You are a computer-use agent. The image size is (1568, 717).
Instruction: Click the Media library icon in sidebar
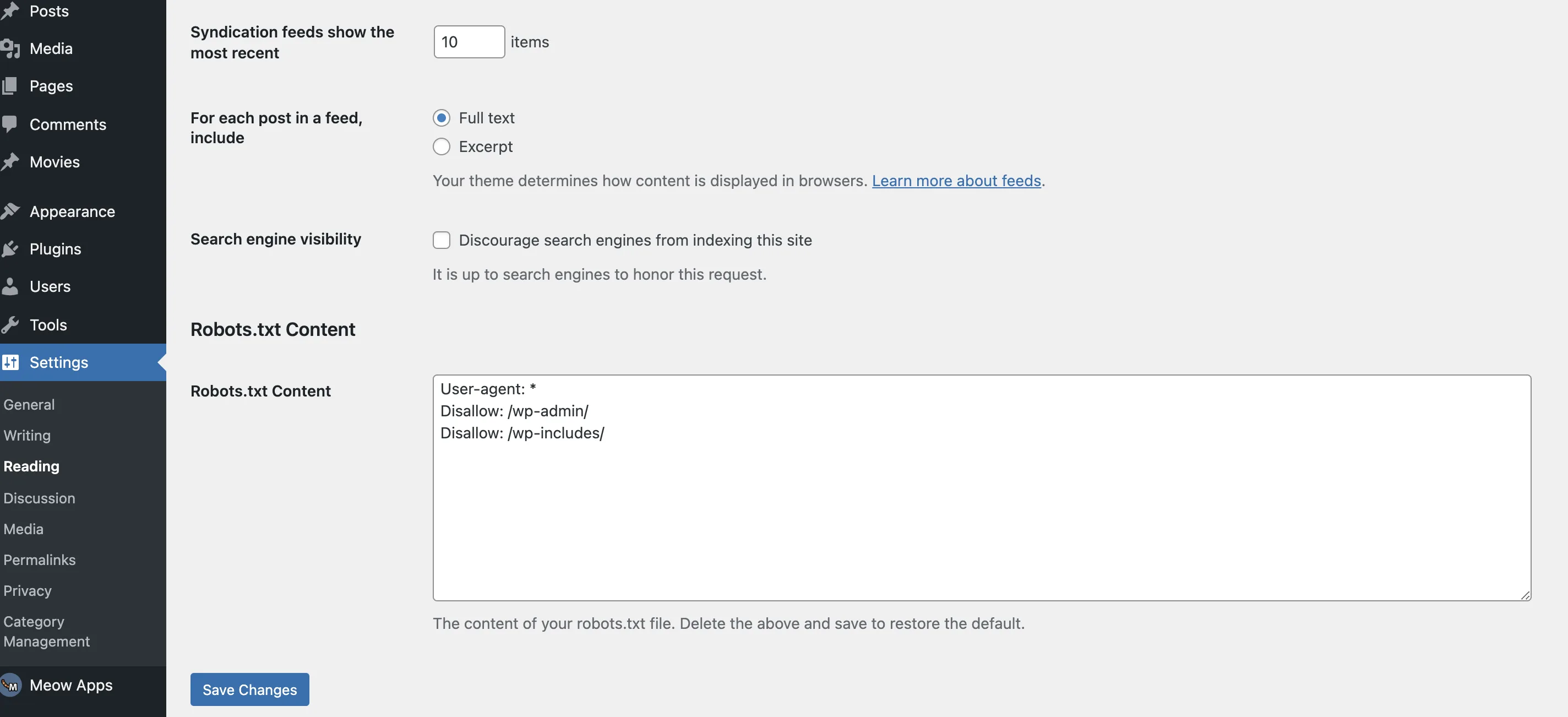[x=11, y=48]
